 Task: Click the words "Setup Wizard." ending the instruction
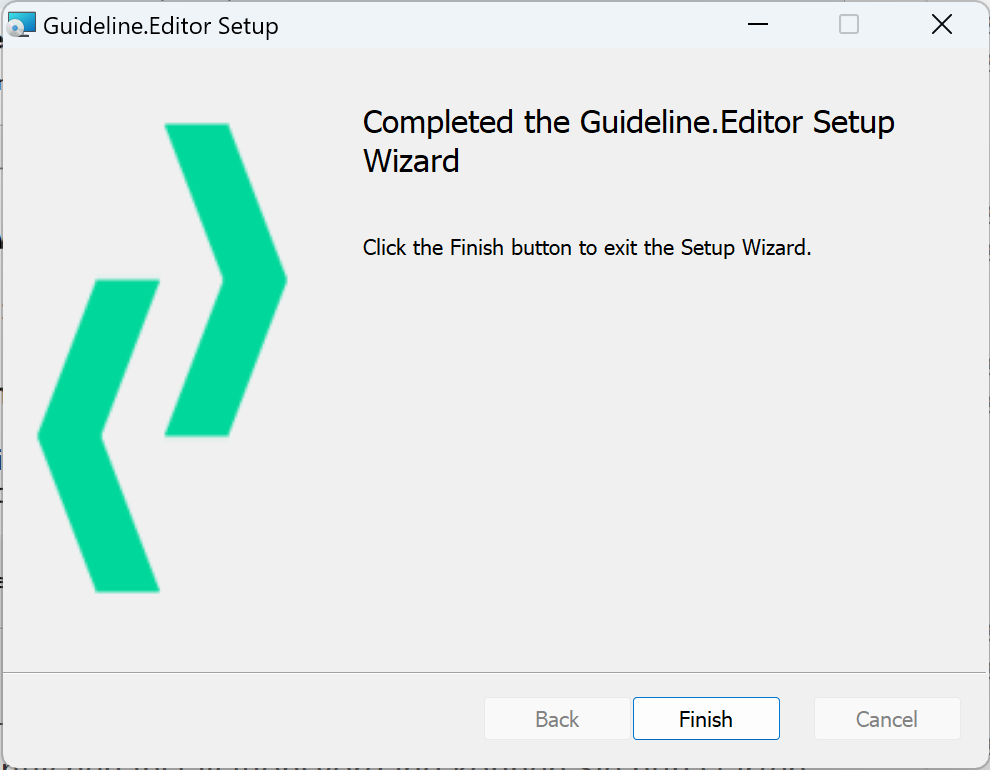click(746, 247)
